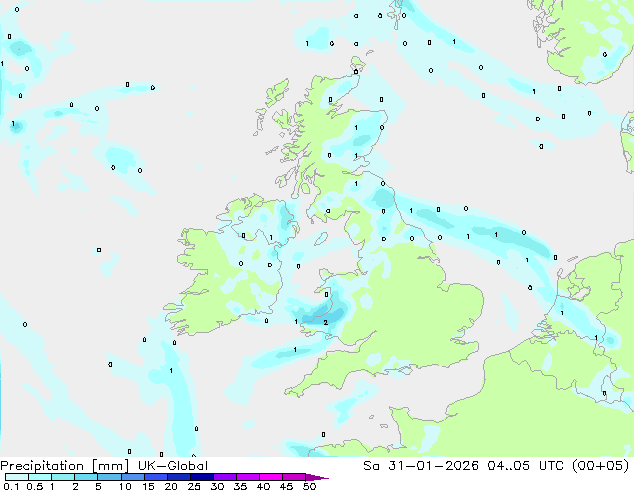
Task: Select the 30–35 mm violet legend swatch
Action: click(x=224, y=477)
